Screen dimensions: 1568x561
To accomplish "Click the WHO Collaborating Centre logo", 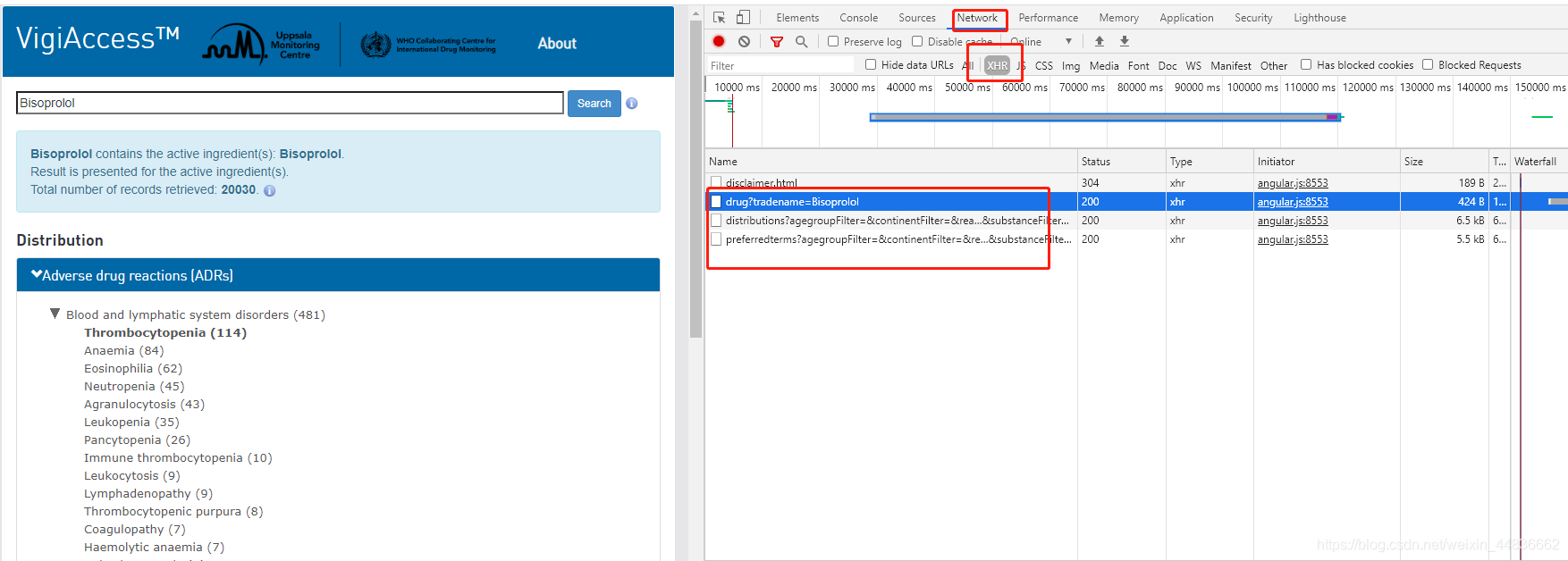I will pyautogui.click(x=428, y=44).
